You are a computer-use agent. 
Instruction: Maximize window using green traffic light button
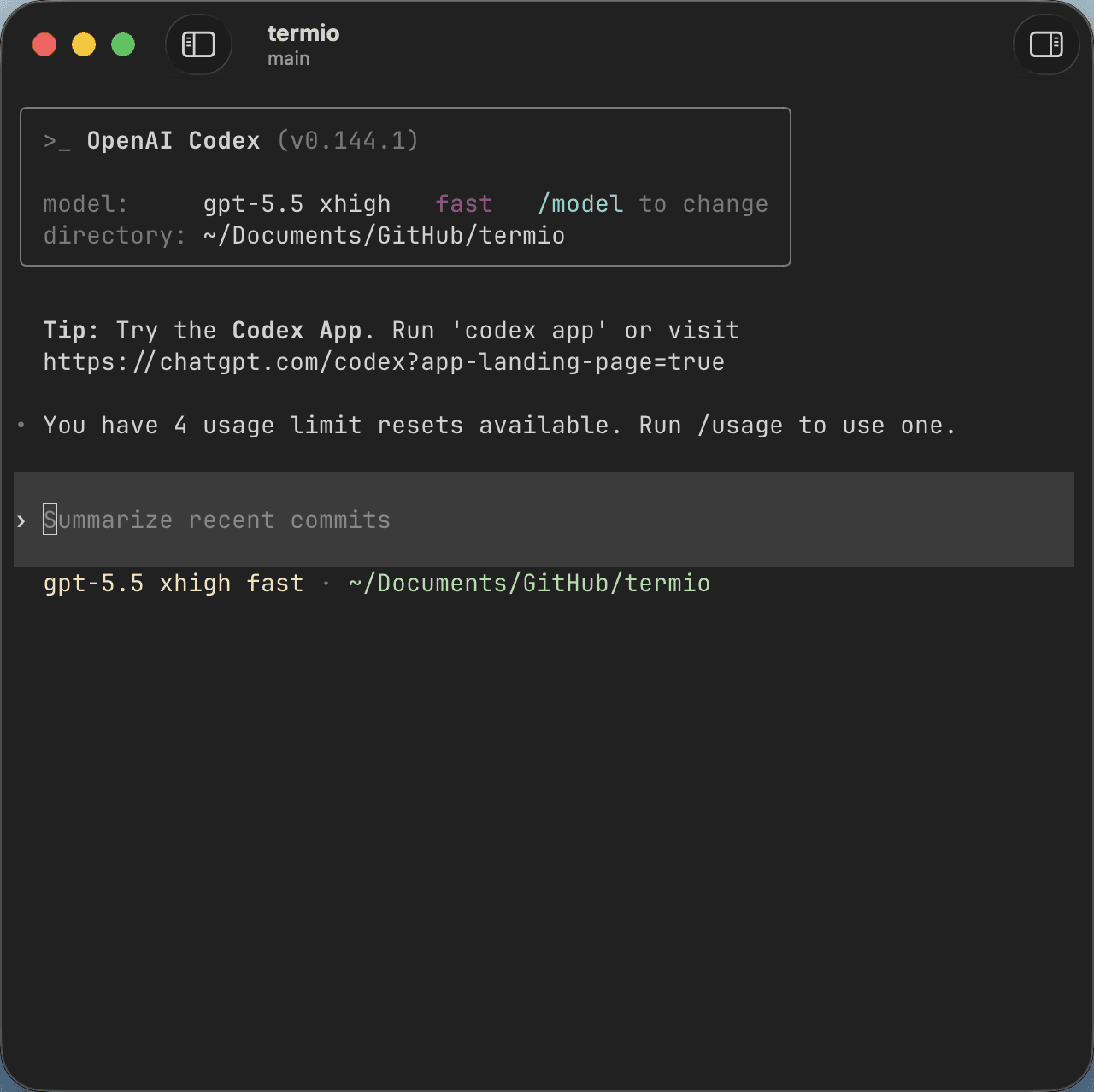coord(123,44)
